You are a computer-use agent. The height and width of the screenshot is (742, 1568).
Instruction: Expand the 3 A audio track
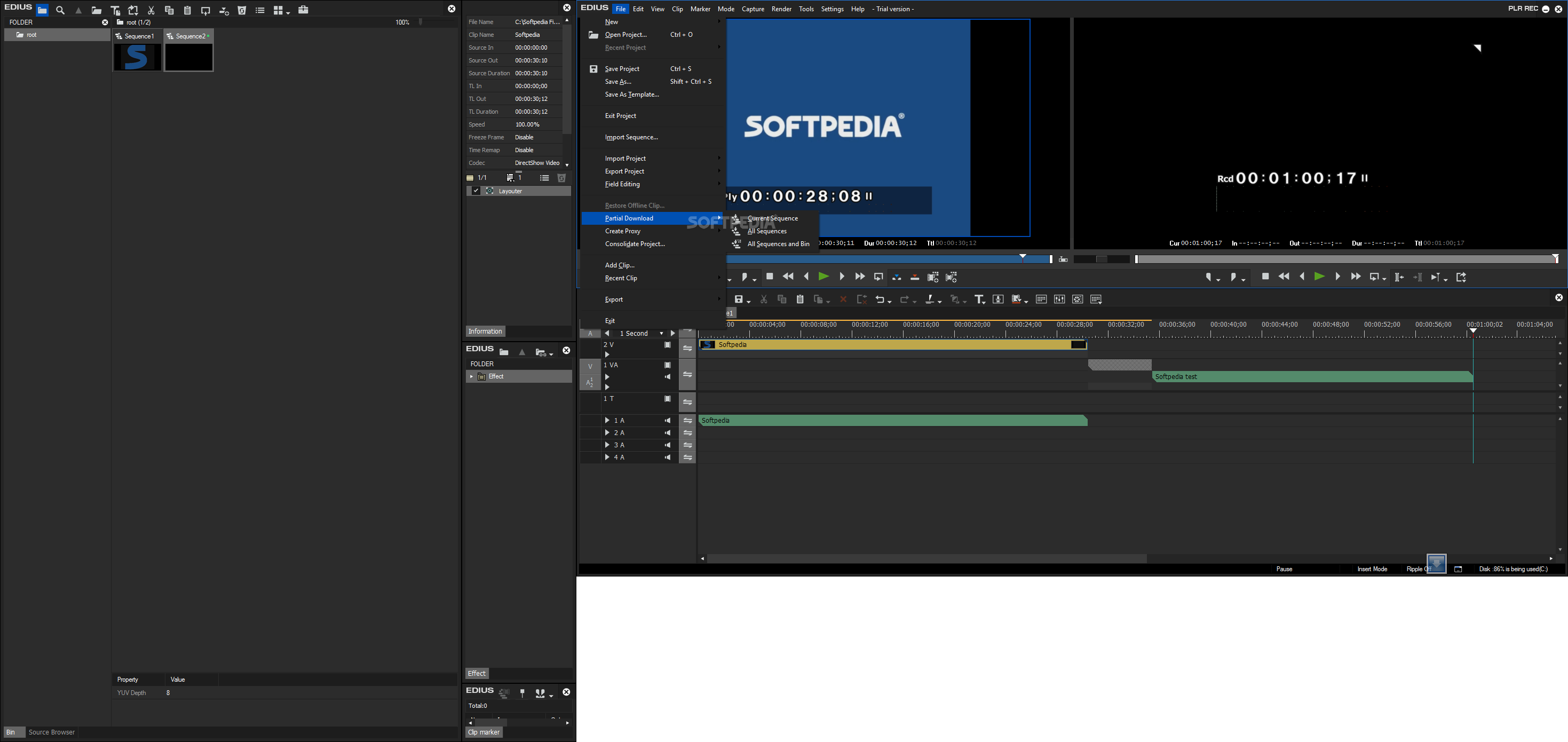click(x=607, y=445)
